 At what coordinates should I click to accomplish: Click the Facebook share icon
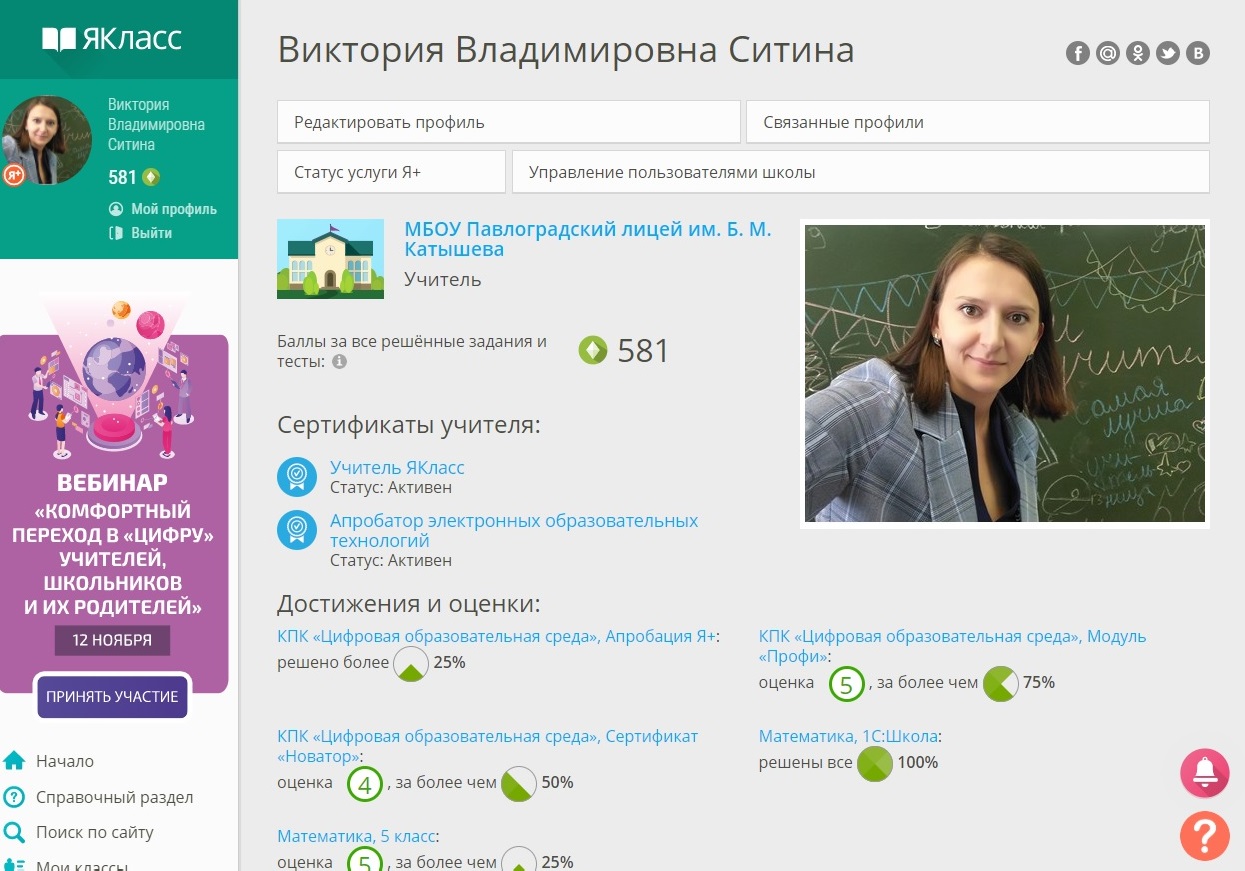coord(1077,54)
